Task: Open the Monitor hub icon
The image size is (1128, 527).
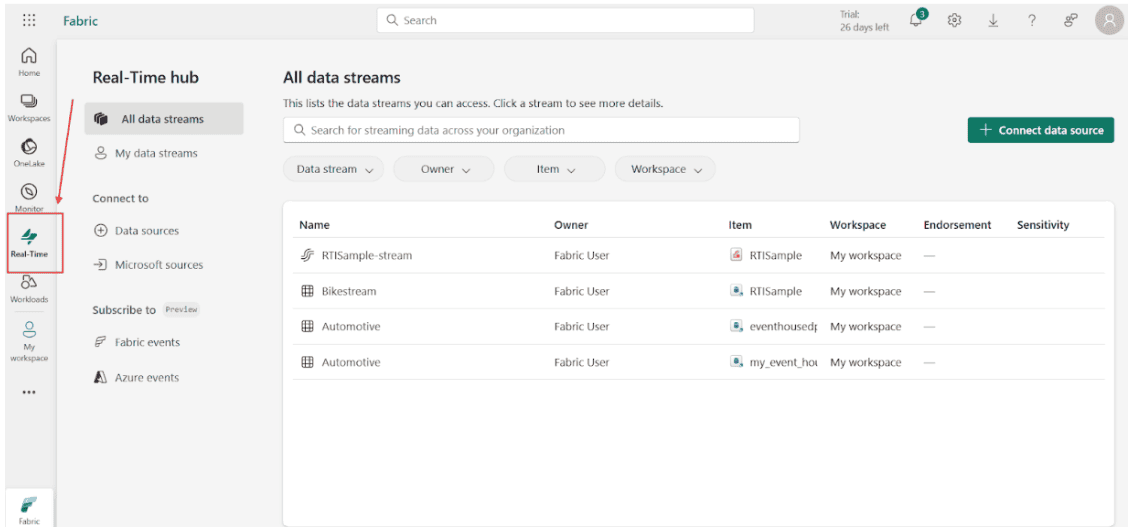Action: (x=29, y=196)
